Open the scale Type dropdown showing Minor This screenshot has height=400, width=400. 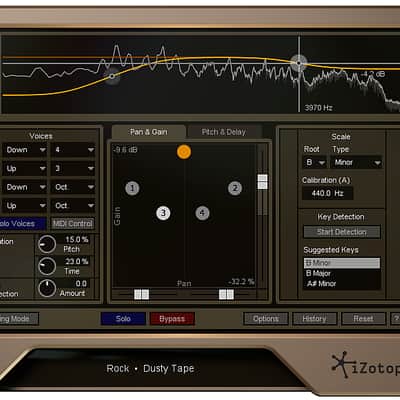click(357, 163)
